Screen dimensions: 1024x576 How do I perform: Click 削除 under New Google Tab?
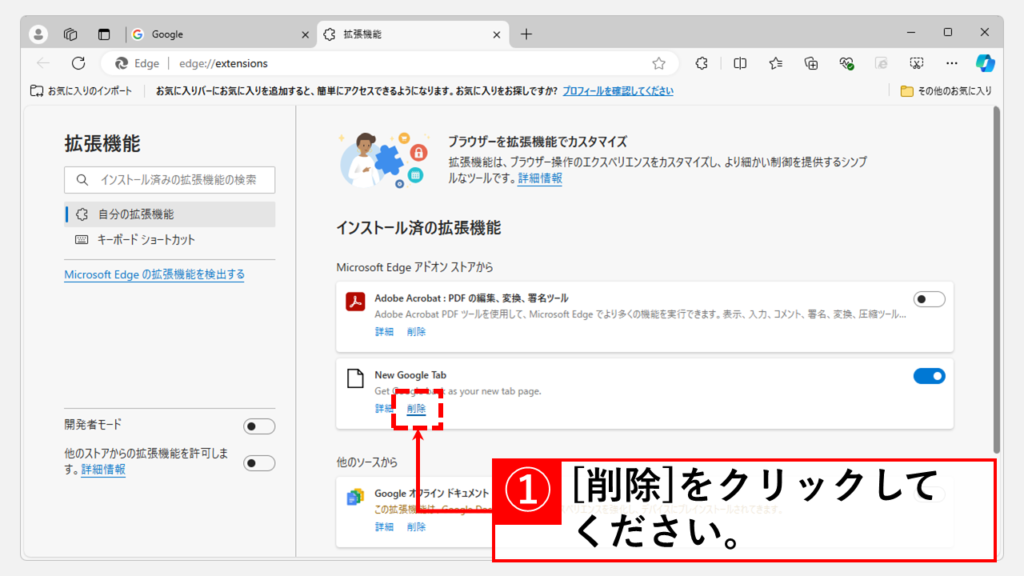click(x=416, y=409)
